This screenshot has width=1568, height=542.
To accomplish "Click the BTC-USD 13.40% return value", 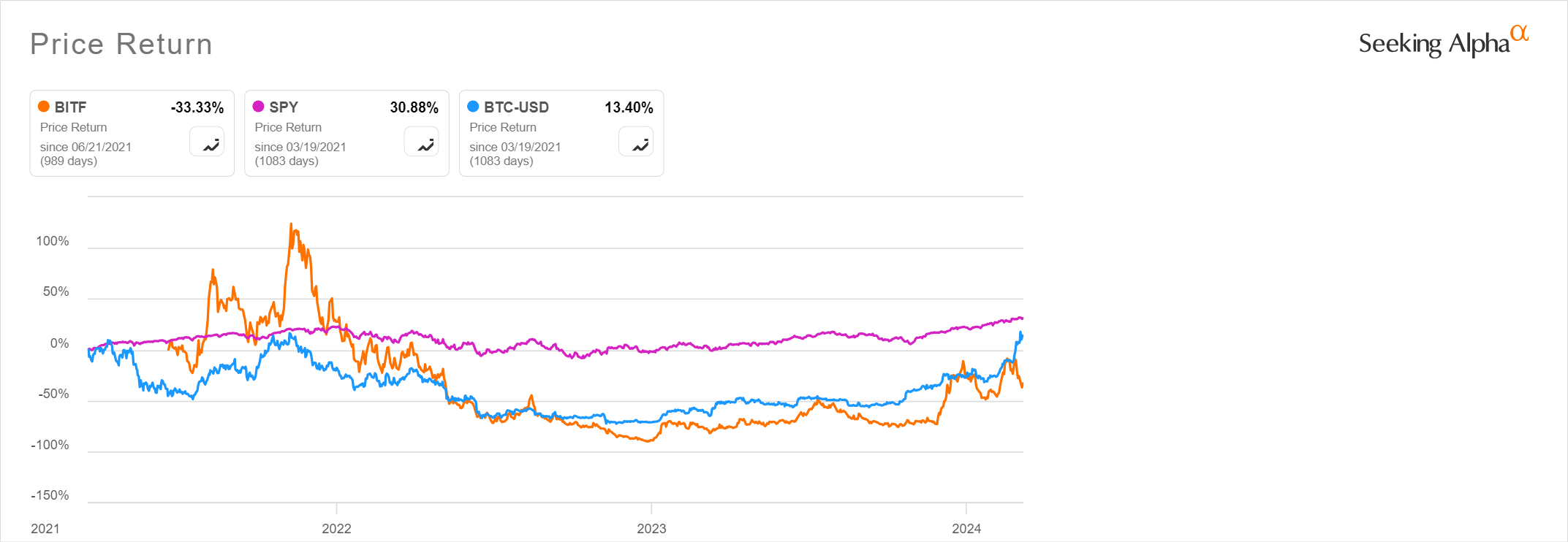I will (629, 107).
